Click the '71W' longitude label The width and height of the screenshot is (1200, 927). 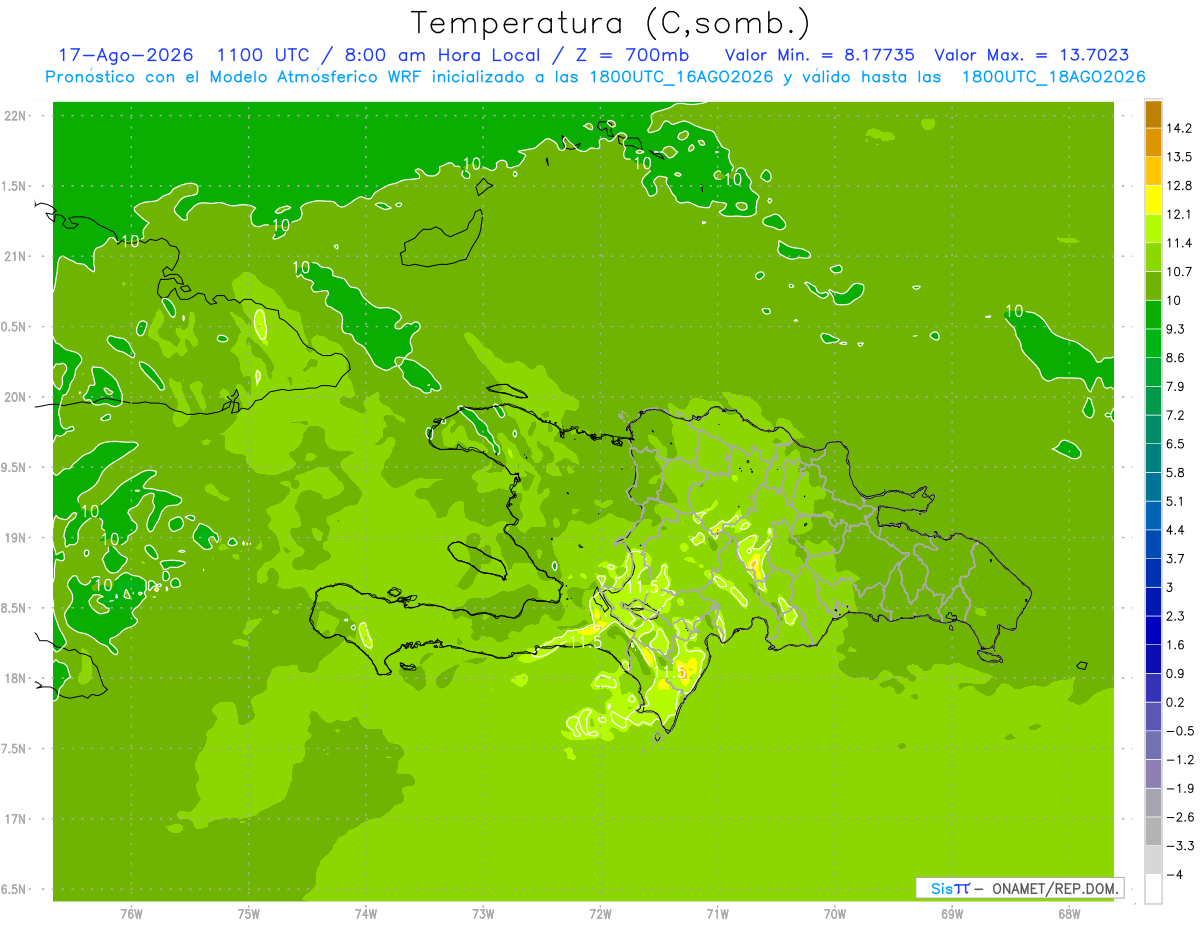[x=717, y=914]
